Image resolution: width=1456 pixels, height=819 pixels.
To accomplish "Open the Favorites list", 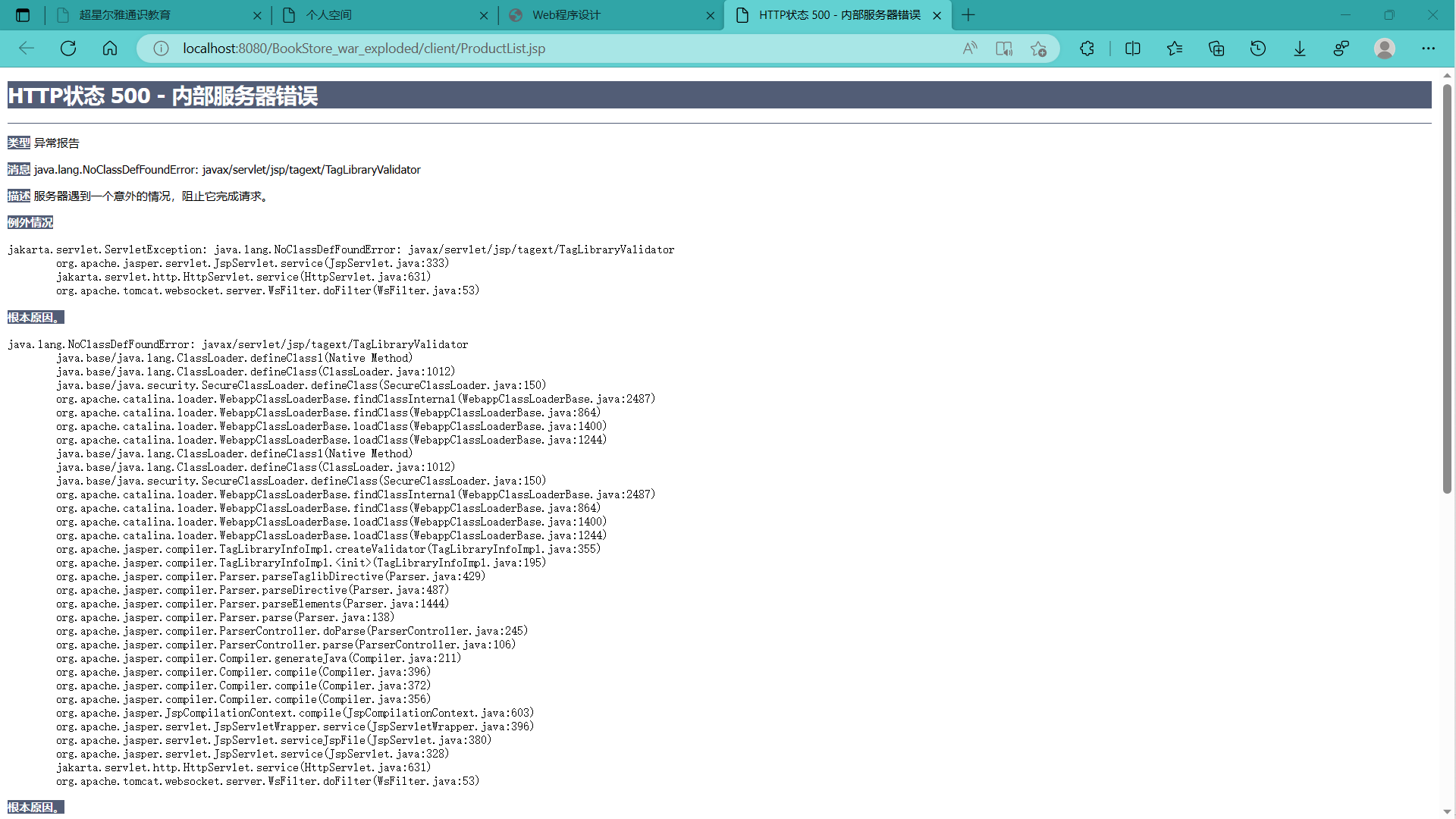I will pos(1175,49).
